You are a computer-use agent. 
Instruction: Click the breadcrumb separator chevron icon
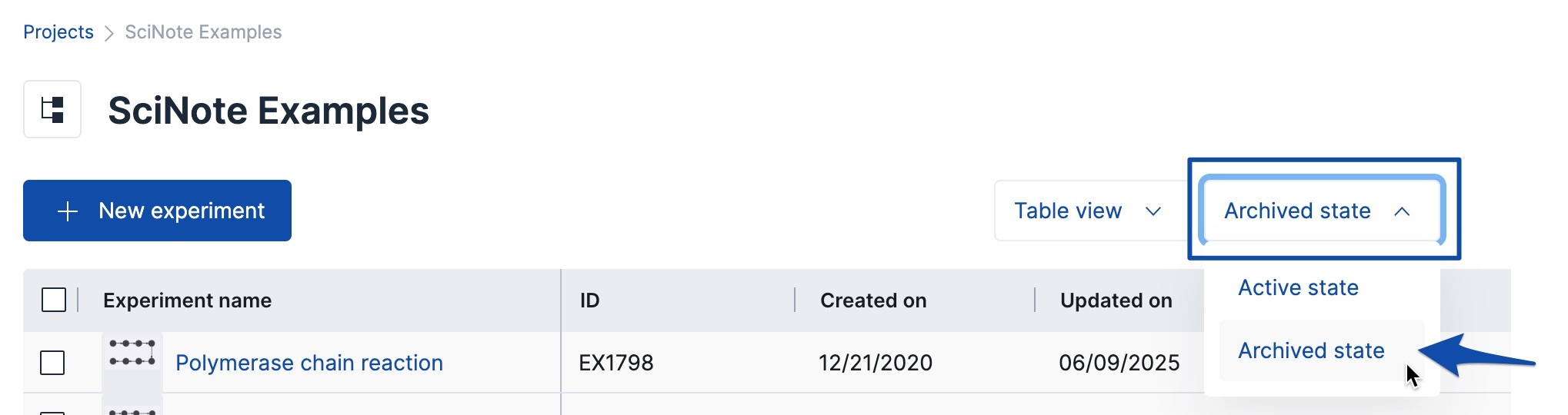[109, 33]
